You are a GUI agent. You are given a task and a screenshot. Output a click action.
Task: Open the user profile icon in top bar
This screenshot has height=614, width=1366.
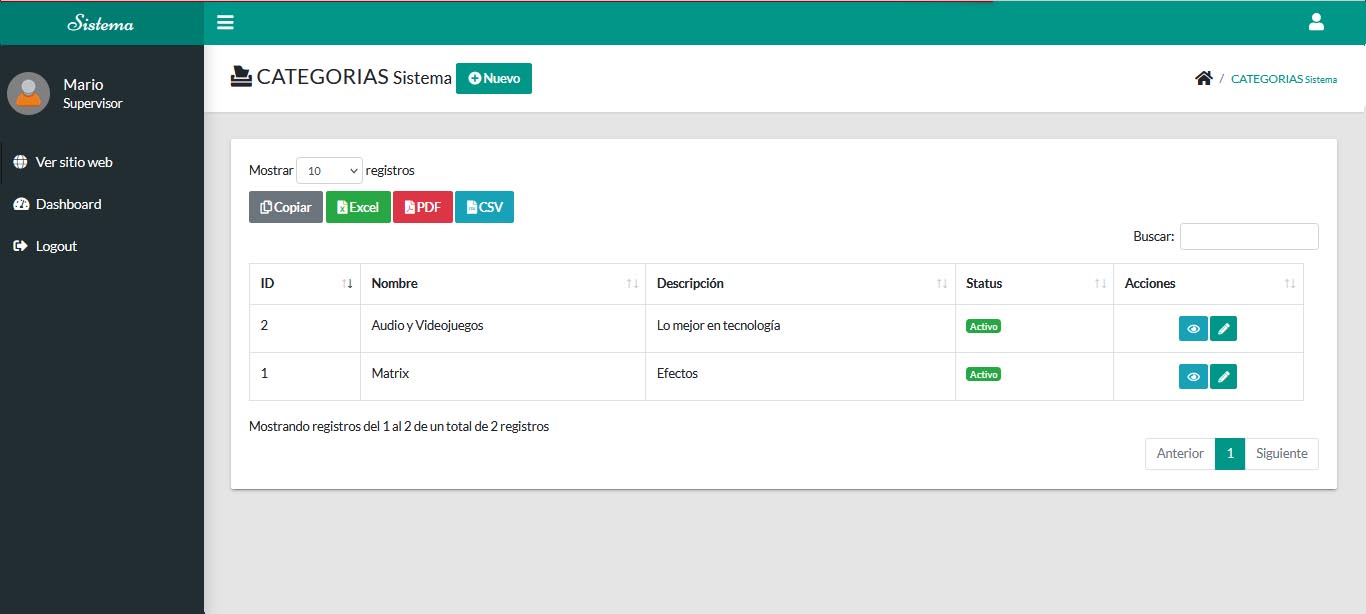[x=1316, y=22]
